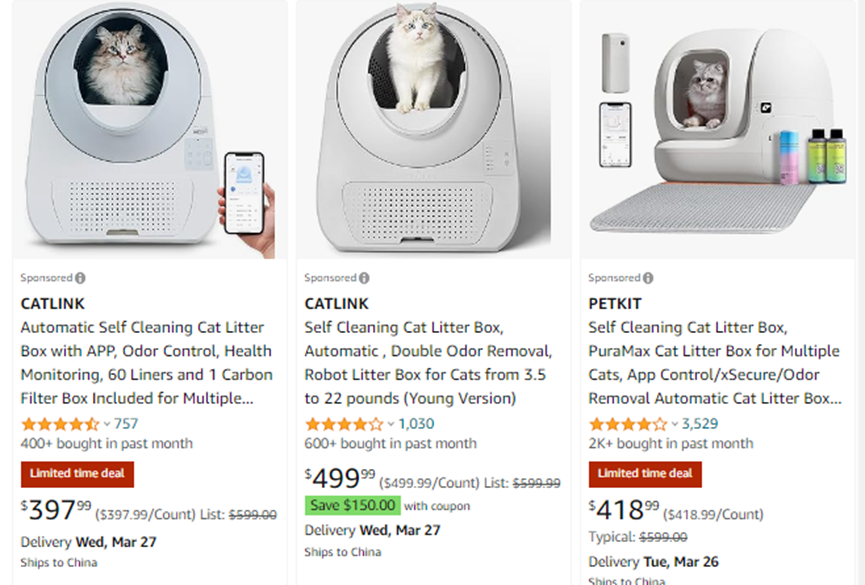The height and width of the screenshot is (585, 865).
Task: Open PETKIT PuraMax litter box title
Action: tap(714, 363)
